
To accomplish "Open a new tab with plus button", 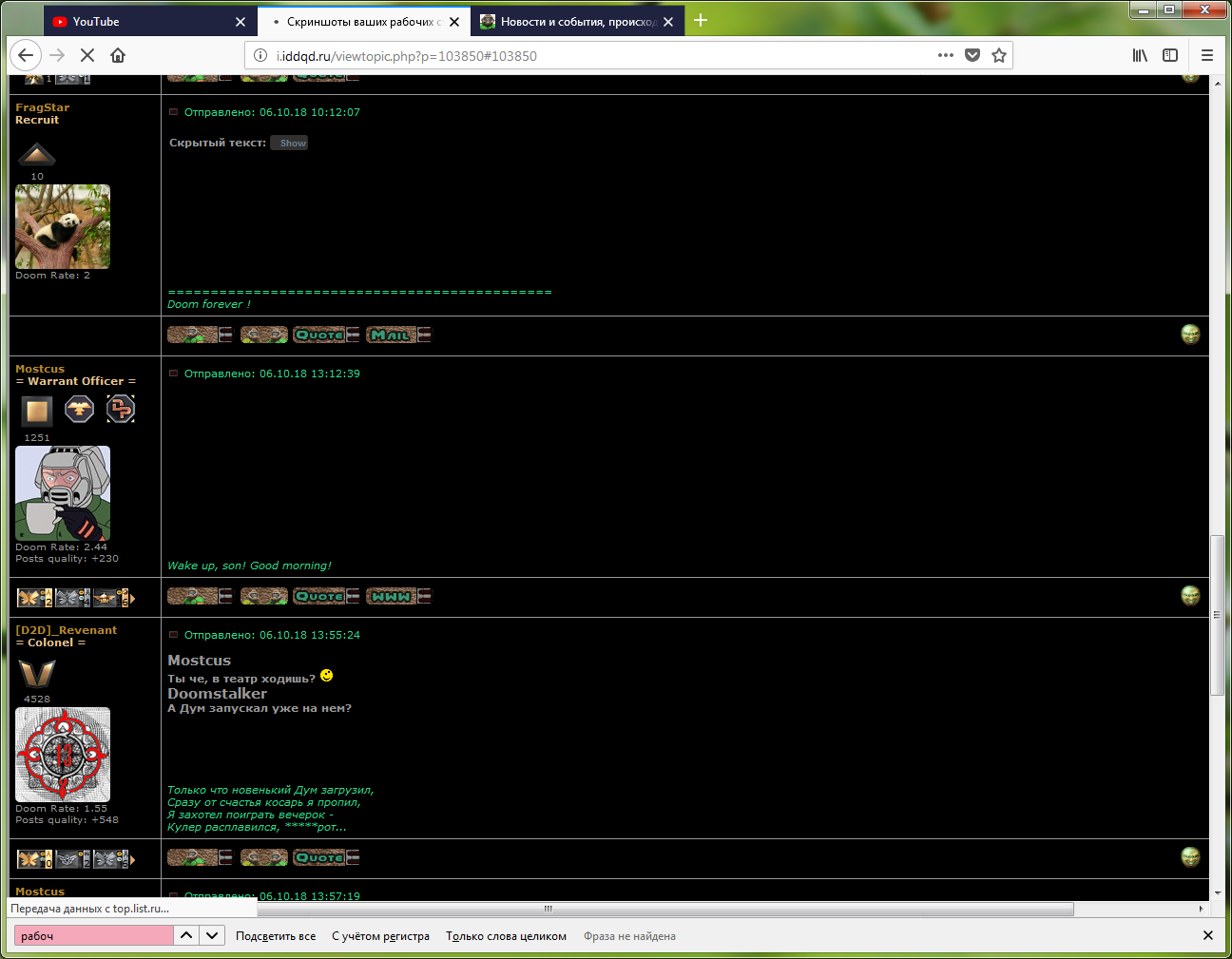I will [x=701, y=20].
